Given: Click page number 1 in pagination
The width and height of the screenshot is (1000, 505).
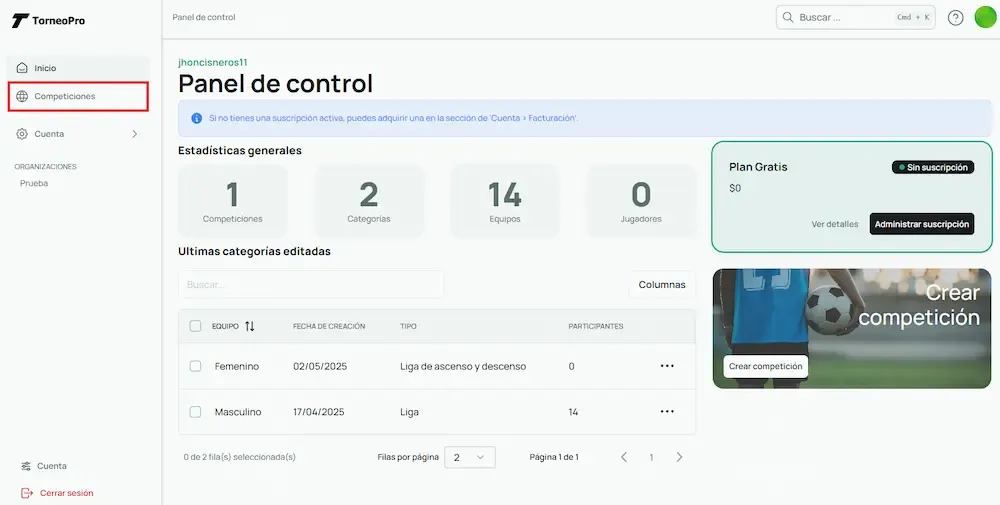Looking at the screenshot, I should [651, 457].
